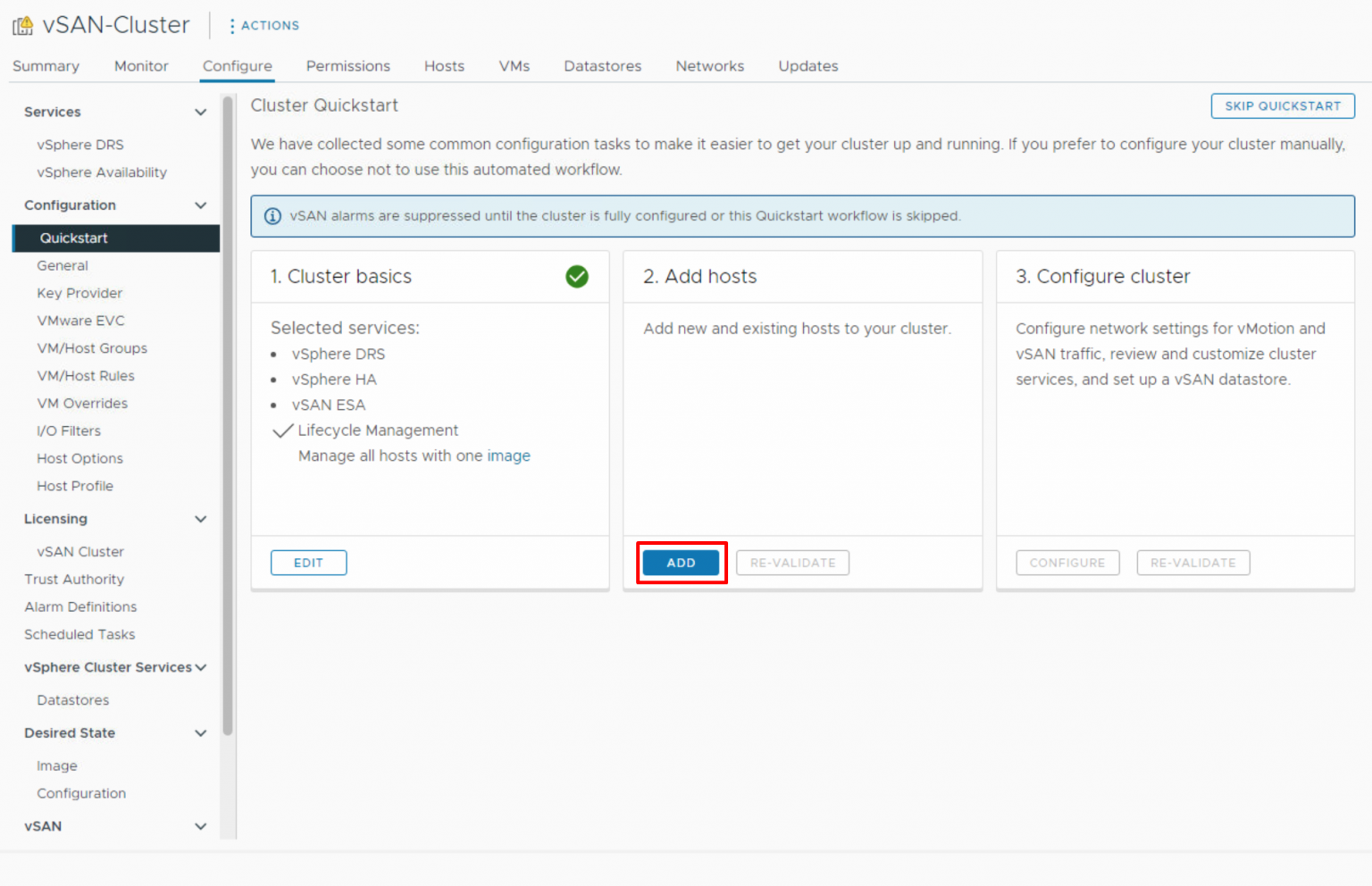Click the SKIP QUICKSTART button
This screenshot has width=1372, height=886.
point(1282,105)
